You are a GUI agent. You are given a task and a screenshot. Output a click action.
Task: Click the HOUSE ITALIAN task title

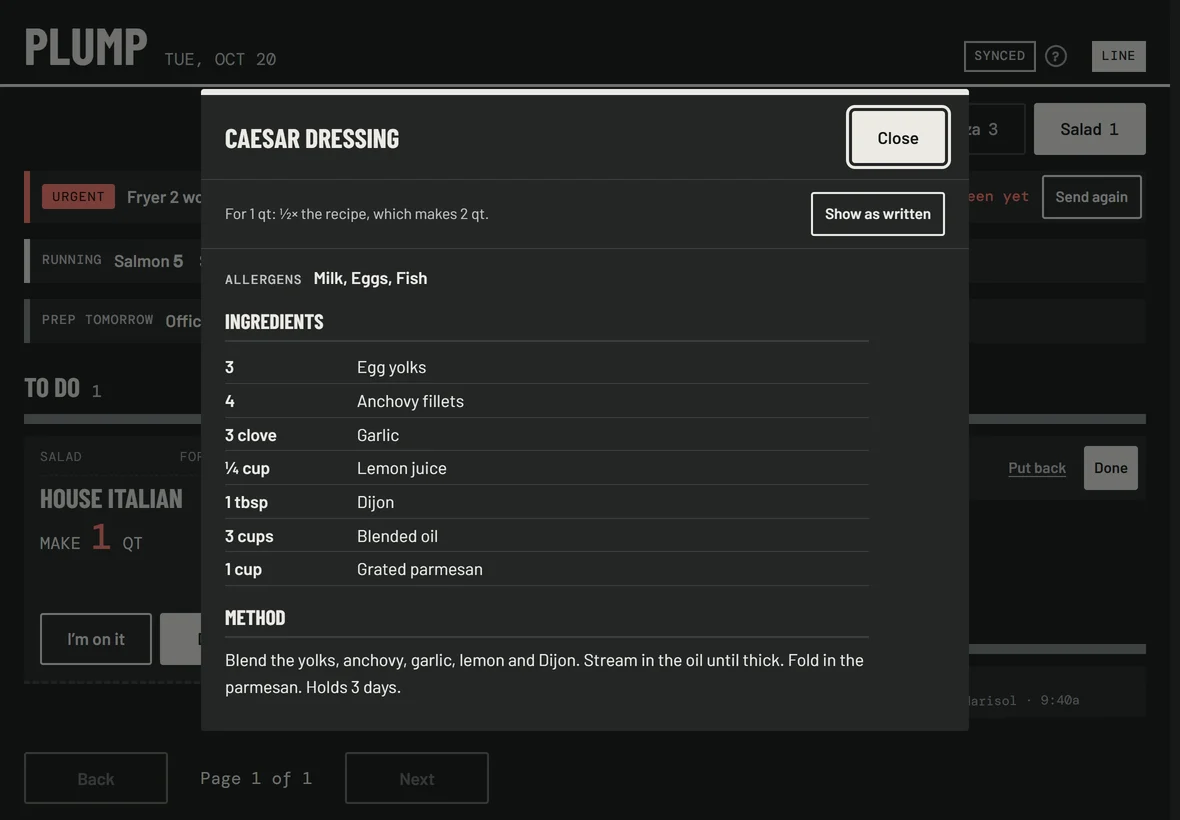[111, 498]
